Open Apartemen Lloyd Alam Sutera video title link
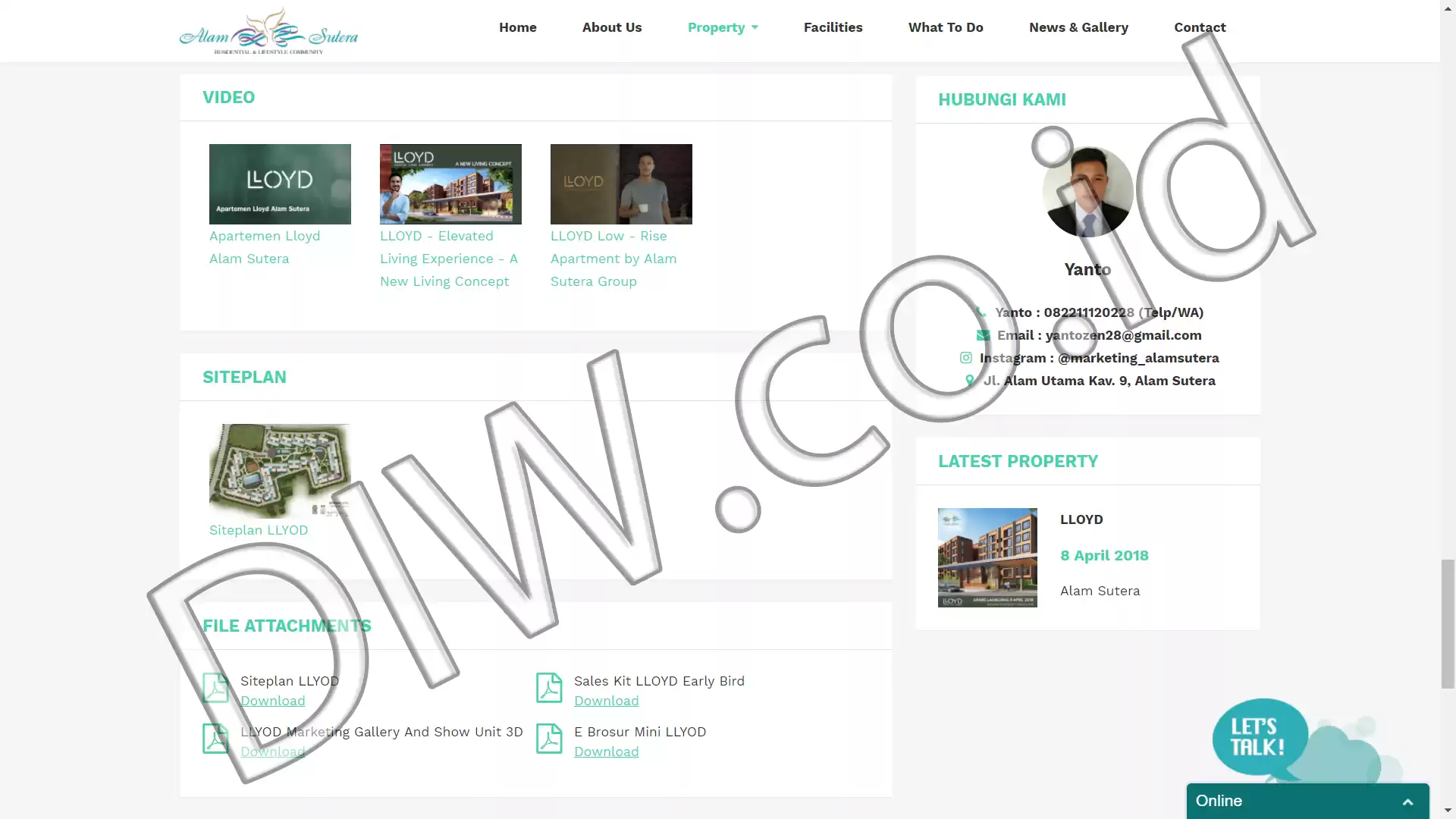The width and height of the screenshot is (1456, 819). [x=265, y=247]
